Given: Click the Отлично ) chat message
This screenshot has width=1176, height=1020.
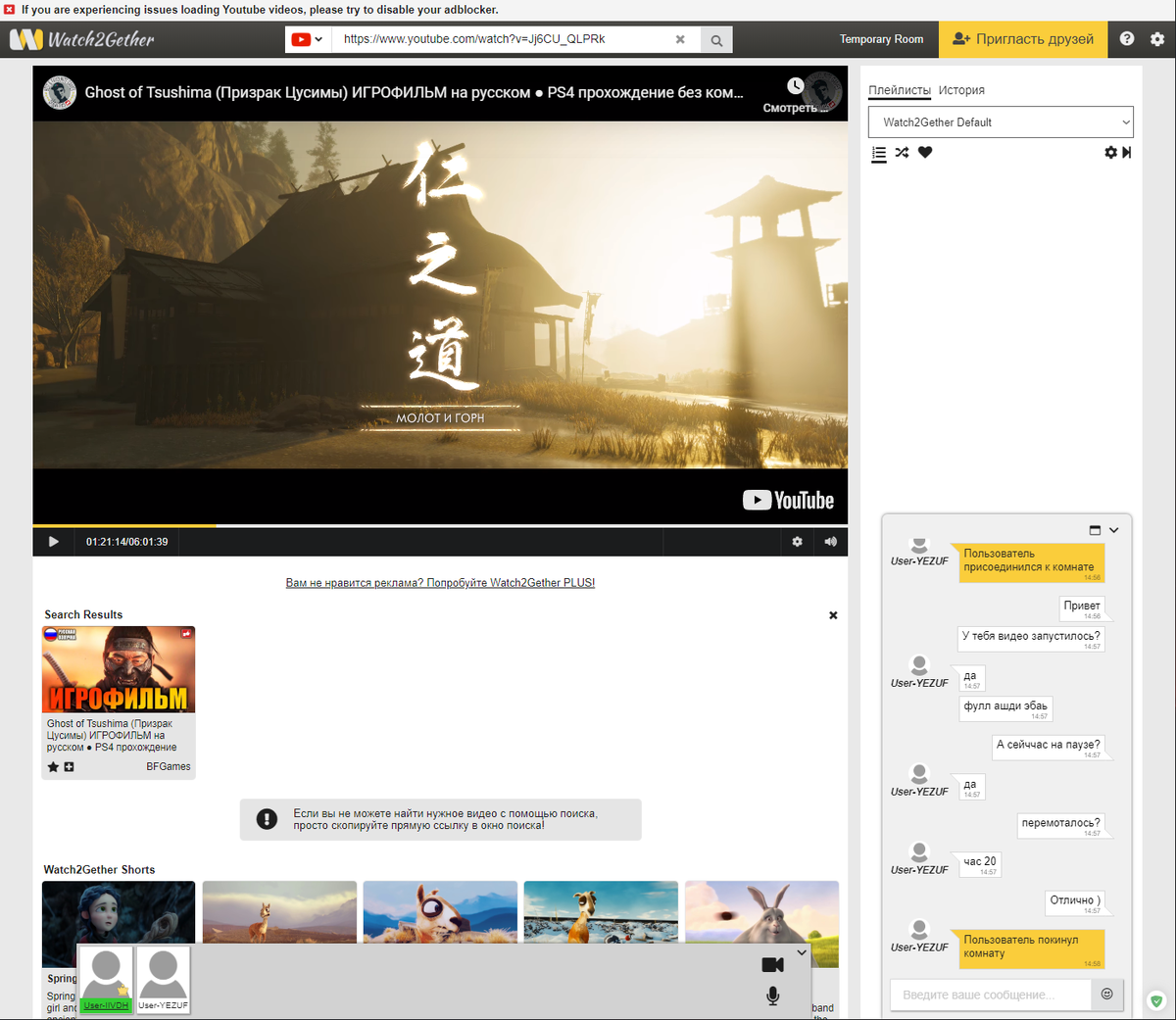Looking at the screenshot, I should (1075, 900).
